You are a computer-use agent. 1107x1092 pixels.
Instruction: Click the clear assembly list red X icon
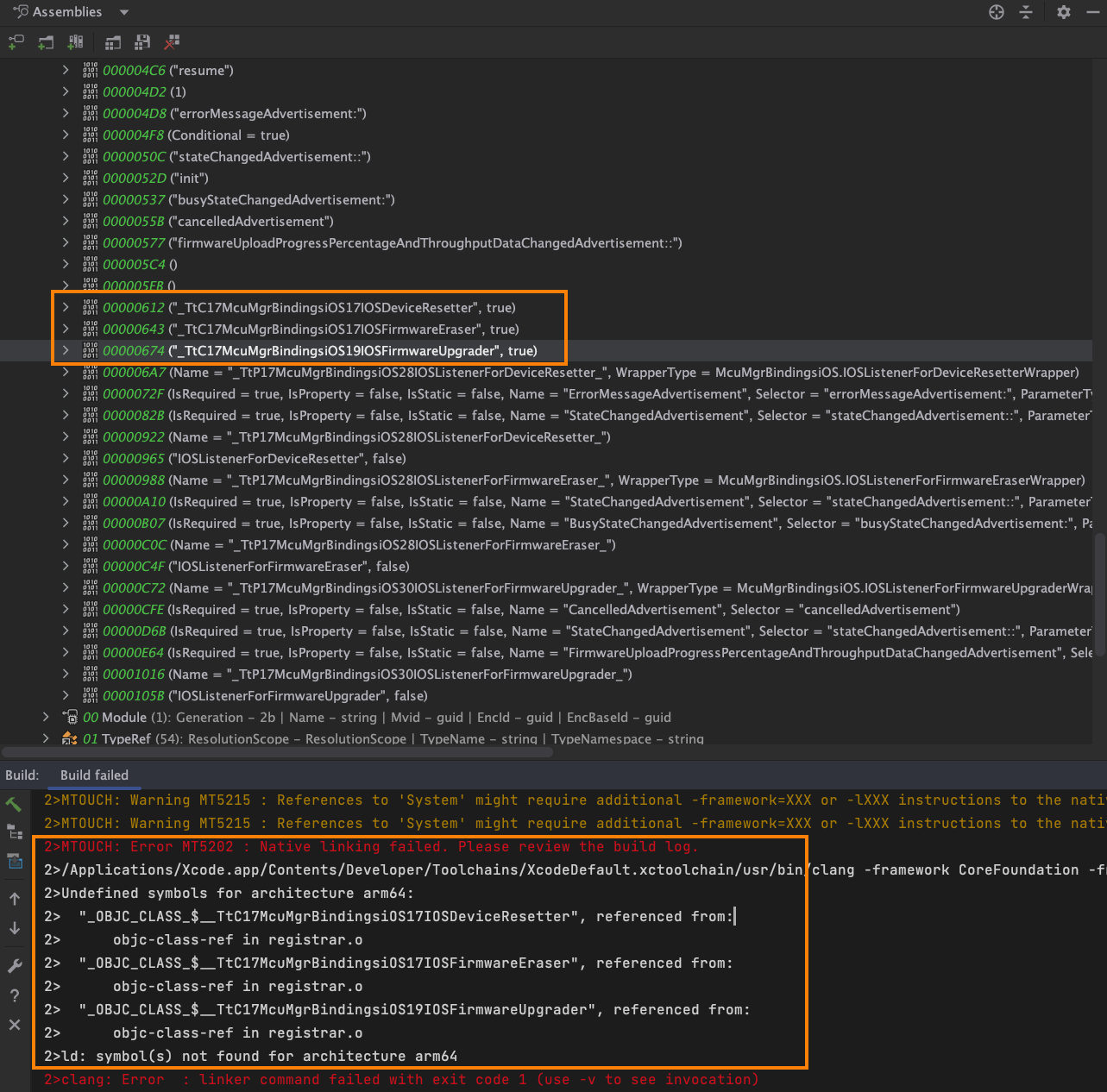pyautogui.click(x=173, y=42)
